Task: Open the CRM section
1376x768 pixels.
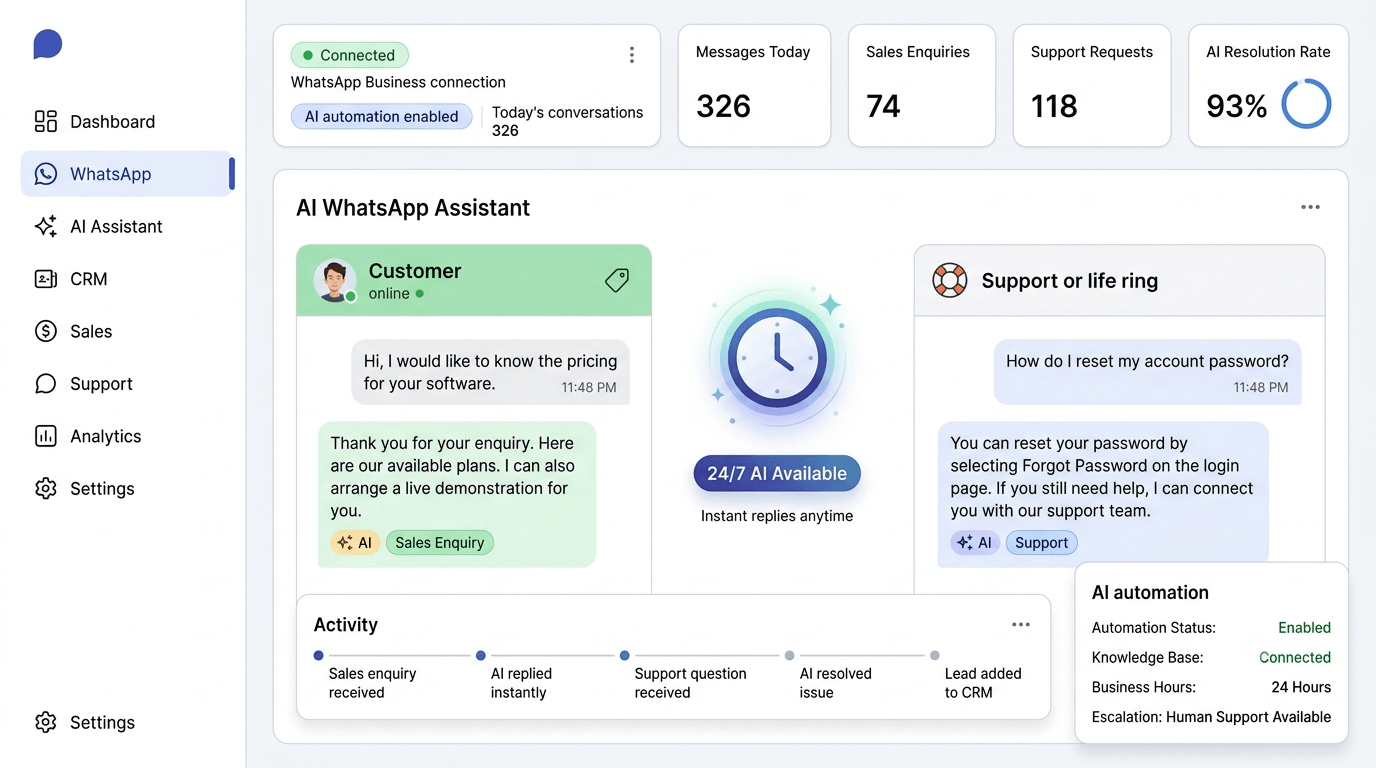Action: point(89,279)
